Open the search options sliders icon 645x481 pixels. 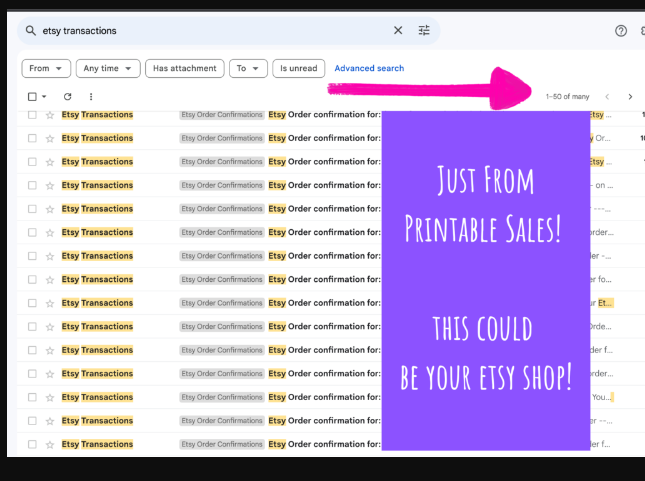click(424, 30)
